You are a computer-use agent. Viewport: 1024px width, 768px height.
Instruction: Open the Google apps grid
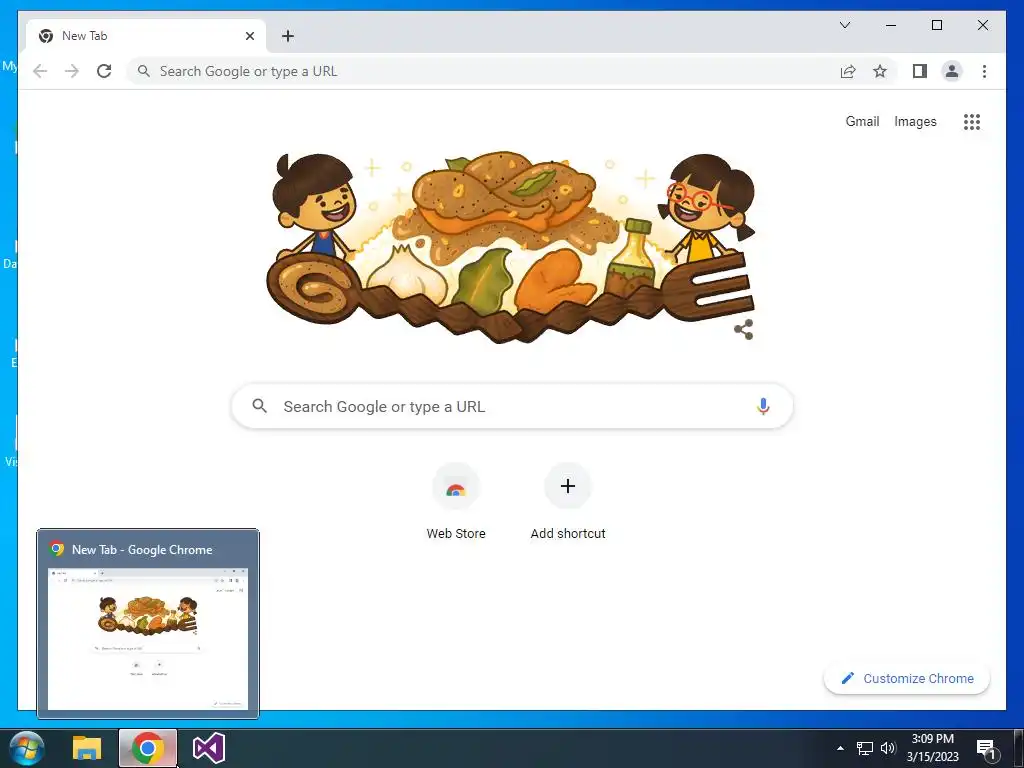(972, 121)
